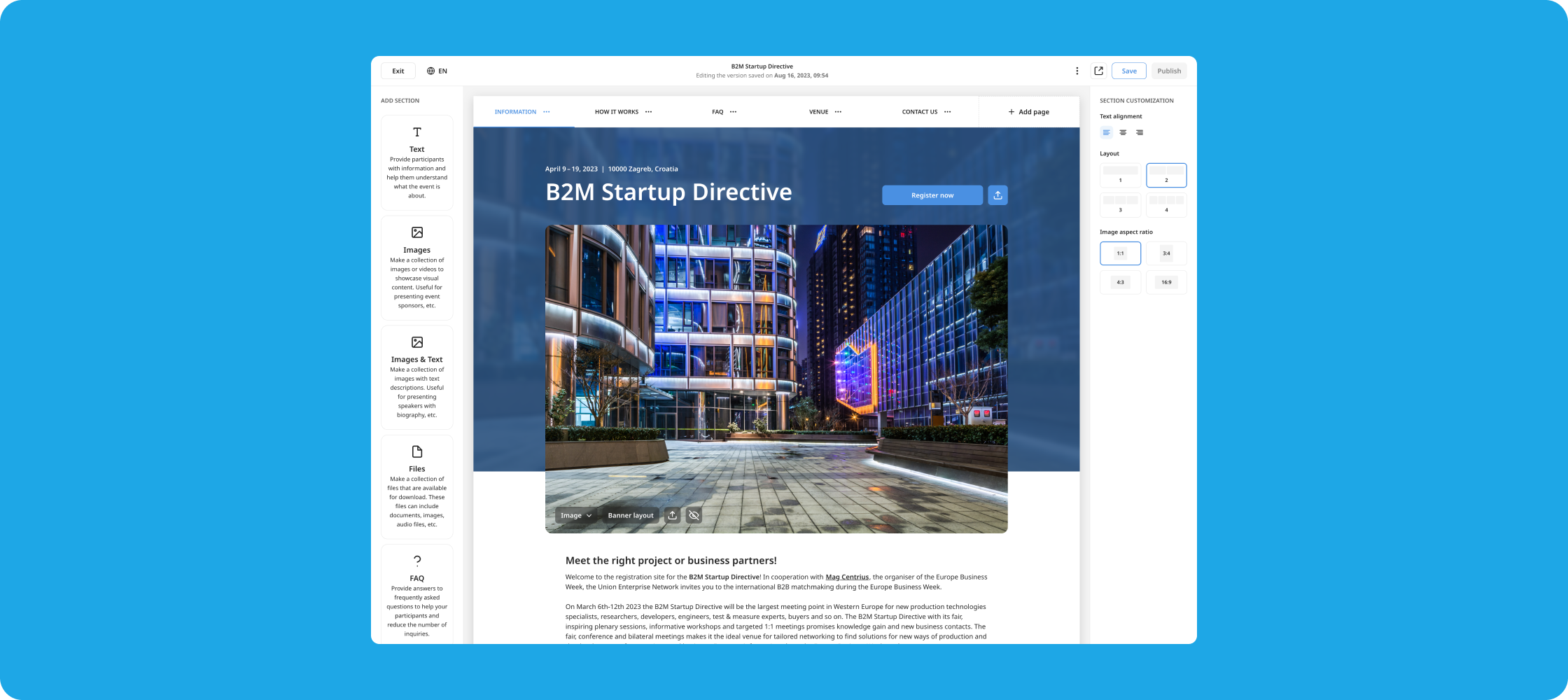1568x700 pixels.
Task: Open options menu for FAQ tab
Action: click(734, 112)
